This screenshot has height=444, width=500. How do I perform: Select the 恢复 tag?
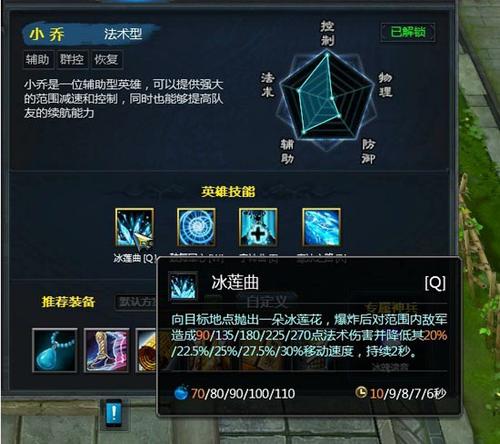coord(107,60)
